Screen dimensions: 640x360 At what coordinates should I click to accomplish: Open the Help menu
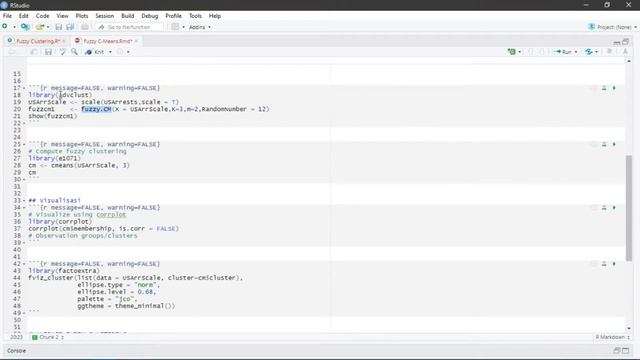click(215, 16)
